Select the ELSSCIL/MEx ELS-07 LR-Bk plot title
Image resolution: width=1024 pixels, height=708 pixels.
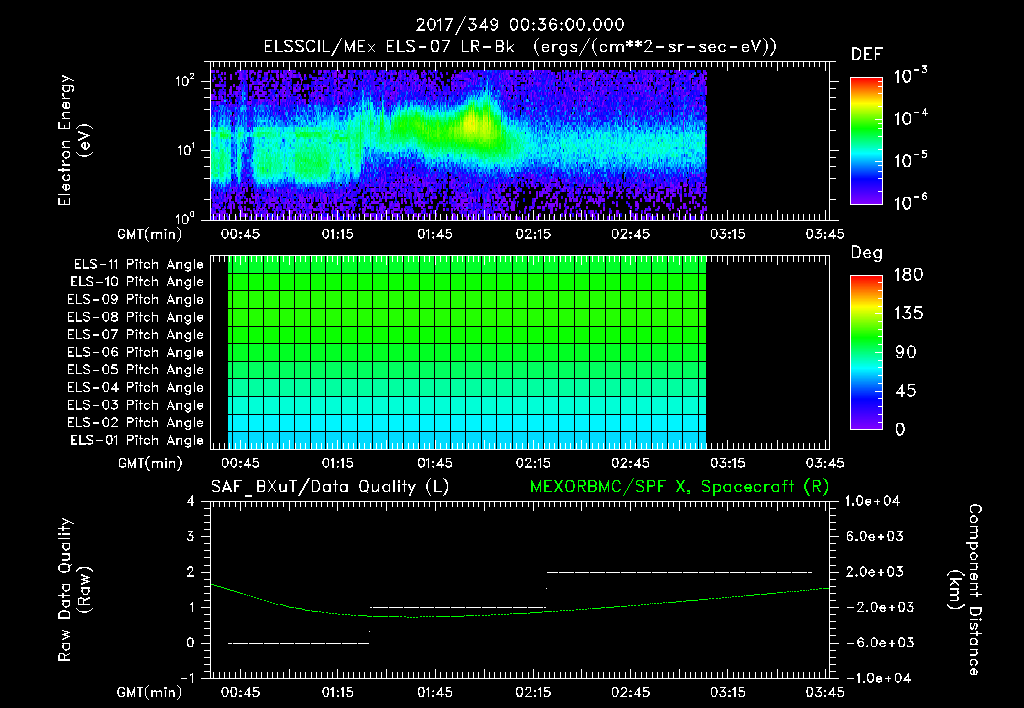coord(520,47)
